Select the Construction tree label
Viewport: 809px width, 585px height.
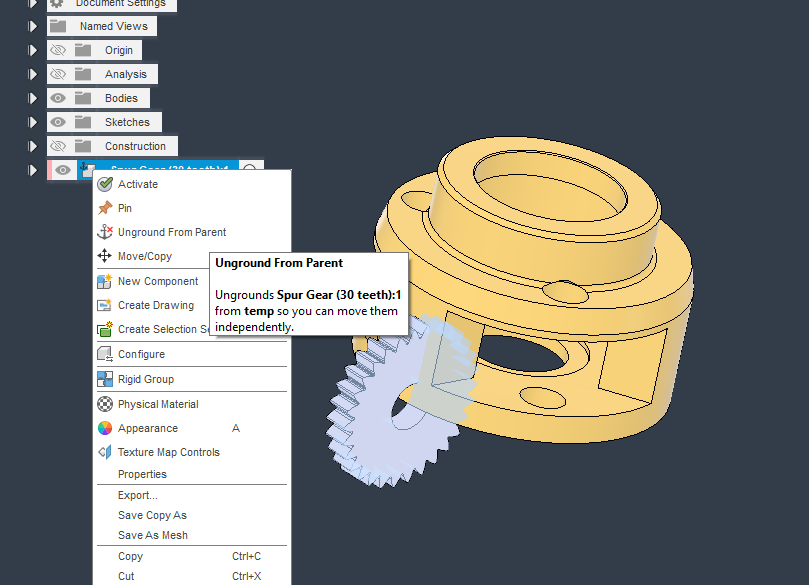coord(135,146)
